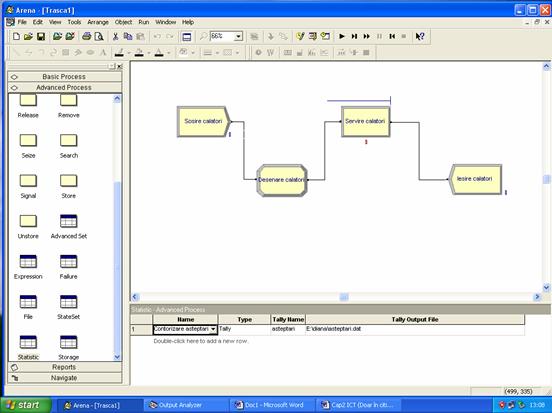Start the simulation with the Go button
The height and width of the screenshot is (413, 552).
341,36
